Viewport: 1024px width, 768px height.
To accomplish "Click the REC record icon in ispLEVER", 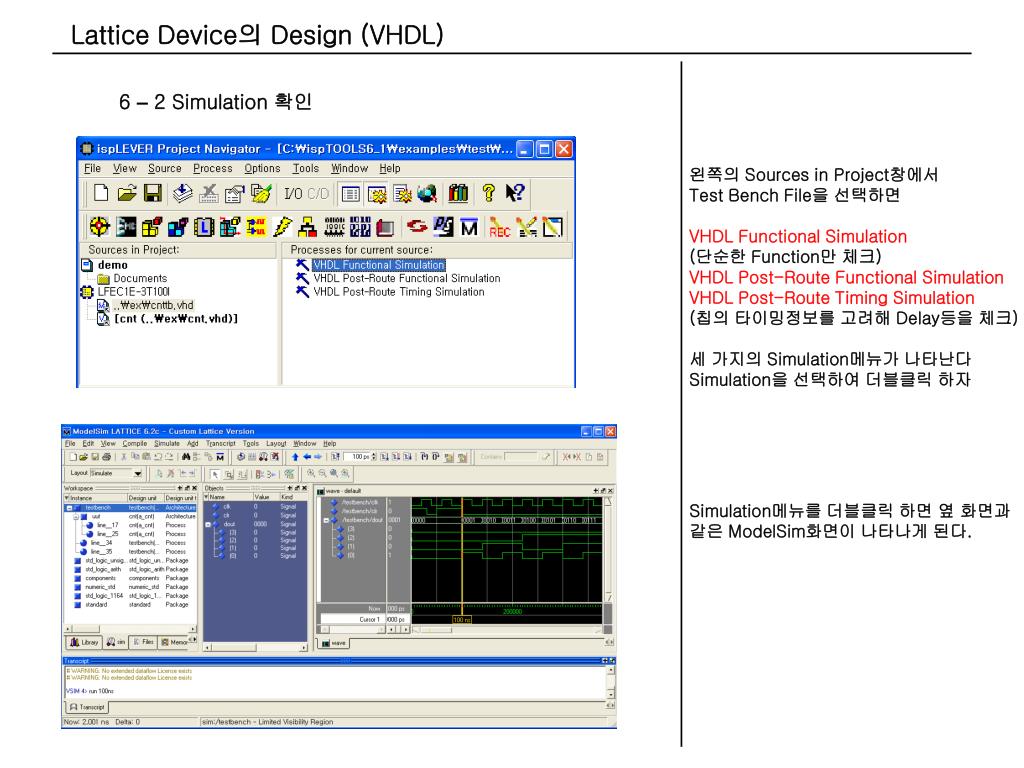I will [500, 227].
